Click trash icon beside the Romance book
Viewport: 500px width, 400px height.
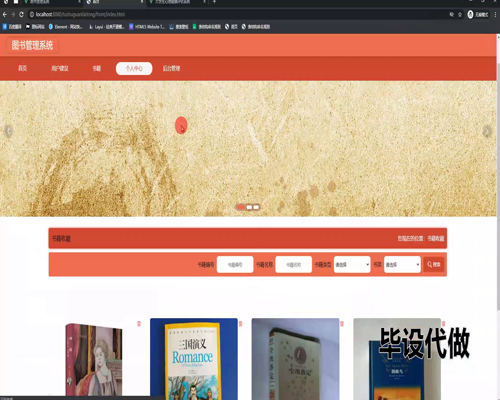coord(240,324)
